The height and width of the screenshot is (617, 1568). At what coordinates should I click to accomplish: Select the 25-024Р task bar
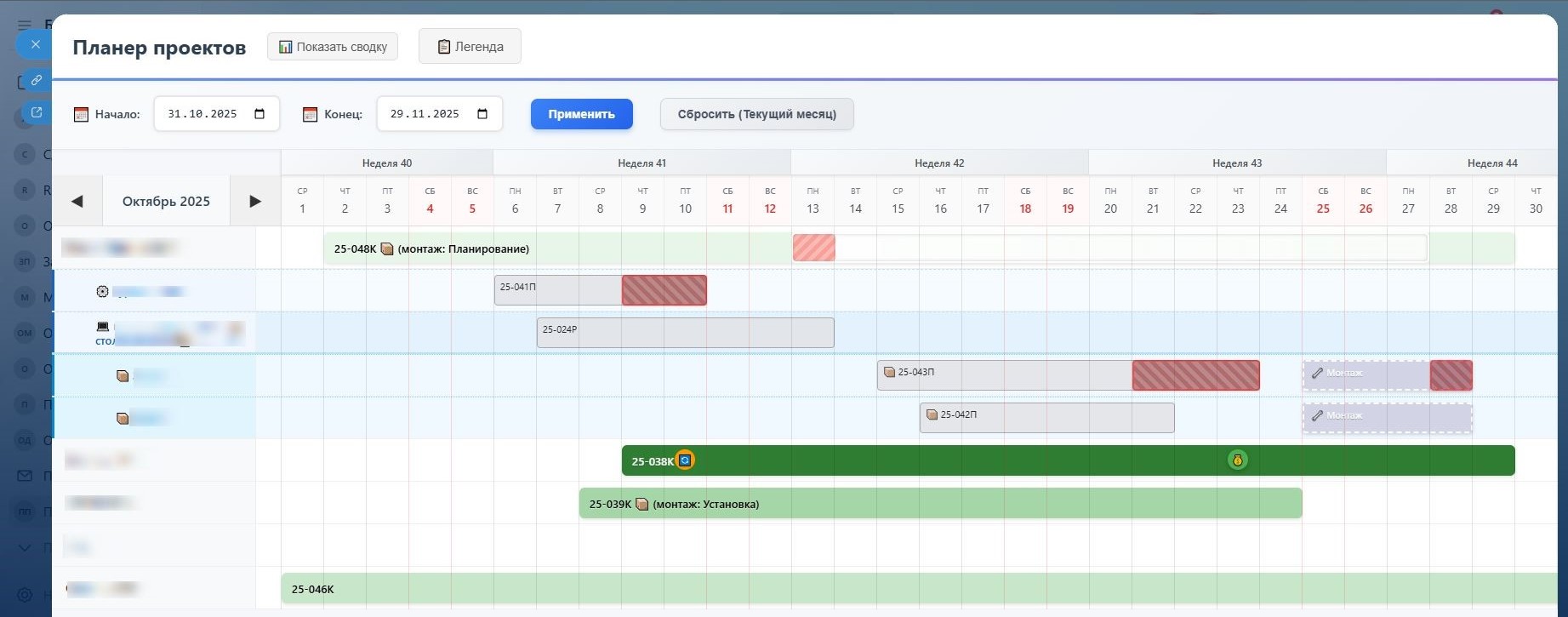(x=685, y=333)
